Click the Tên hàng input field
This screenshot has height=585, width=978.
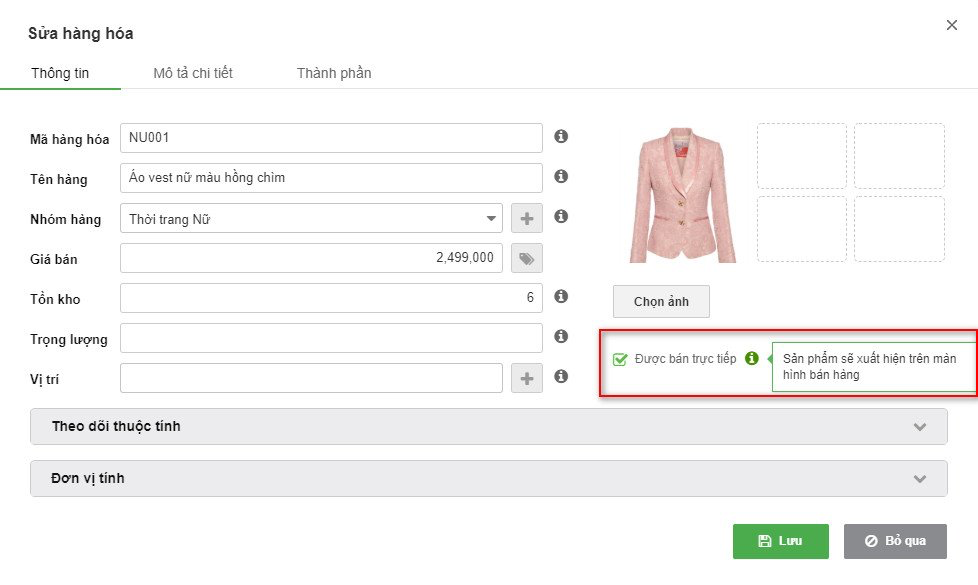pyautogui.click(x=331, y=177)
